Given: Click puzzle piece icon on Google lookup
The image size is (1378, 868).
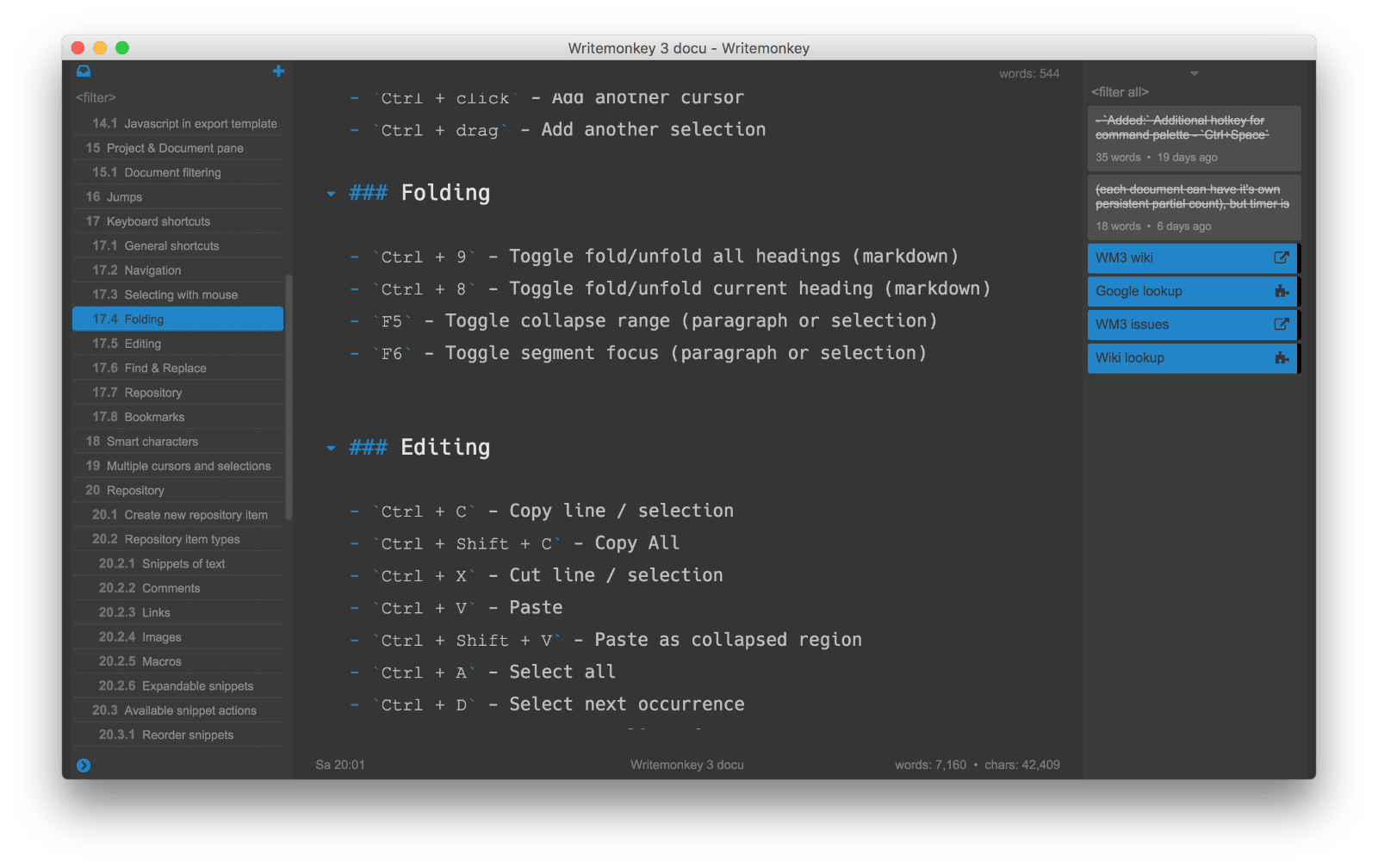Looking at the screenshot, I should (x=1281, y=291).
